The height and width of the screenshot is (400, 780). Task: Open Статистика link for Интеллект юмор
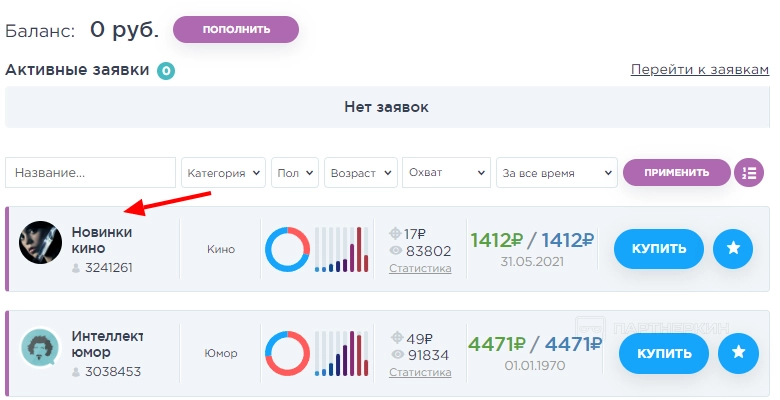420,372
